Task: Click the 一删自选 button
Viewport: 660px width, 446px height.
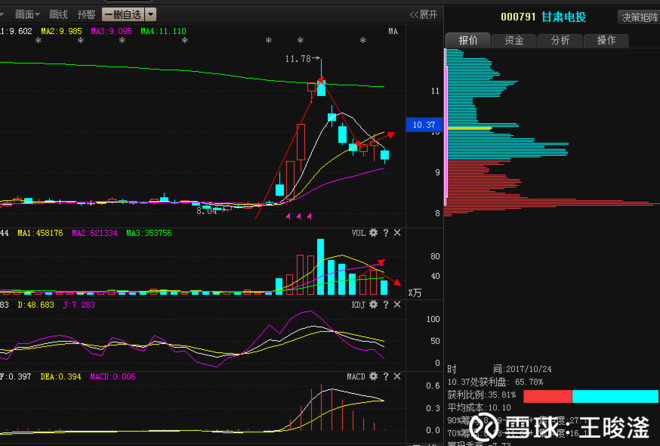Action: click(123, 15)
